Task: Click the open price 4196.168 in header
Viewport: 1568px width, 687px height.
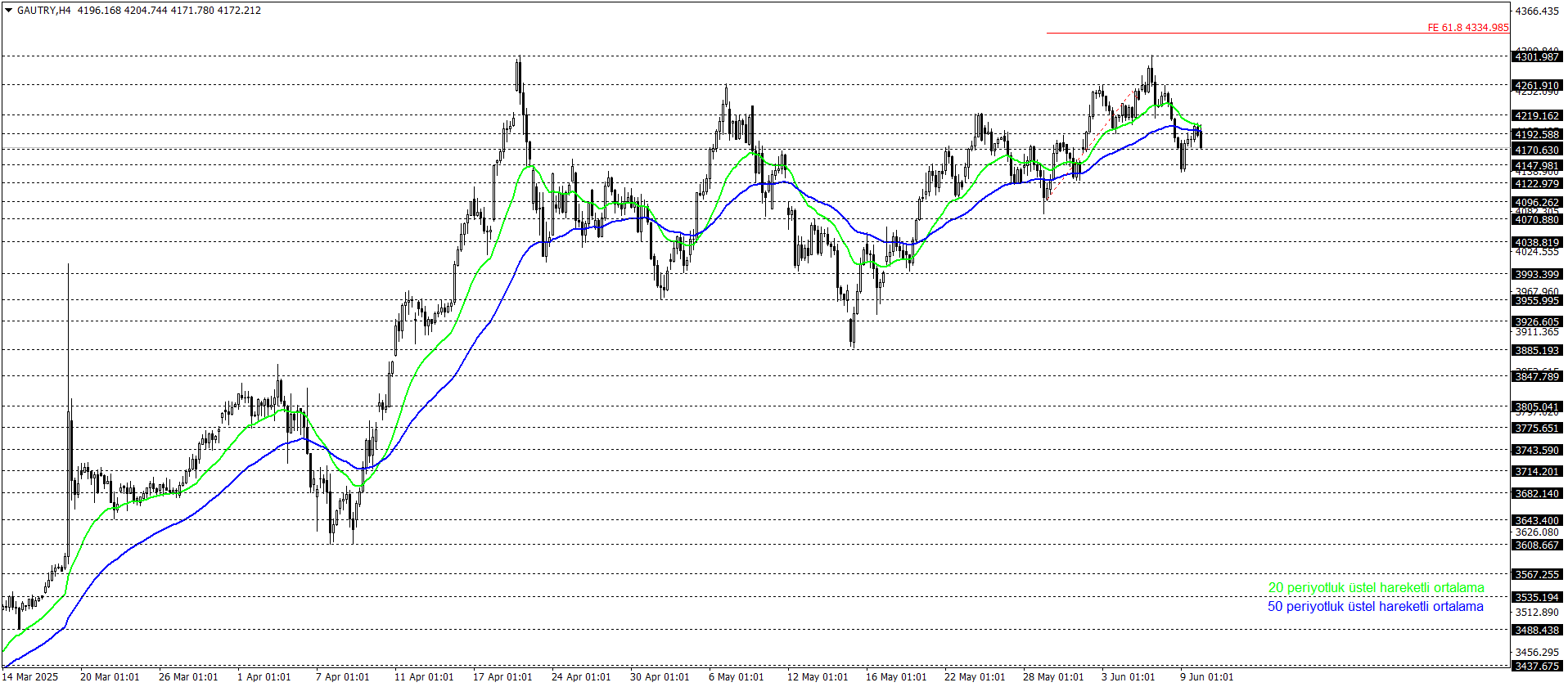Action: click(100, 11)
